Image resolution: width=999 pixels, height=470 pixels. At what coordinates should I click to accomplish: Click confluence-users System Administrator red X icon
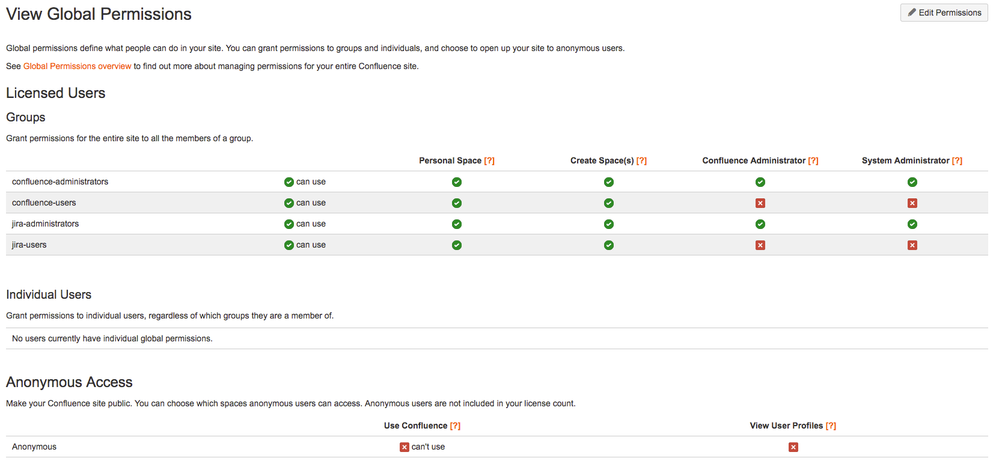(912, 203)
